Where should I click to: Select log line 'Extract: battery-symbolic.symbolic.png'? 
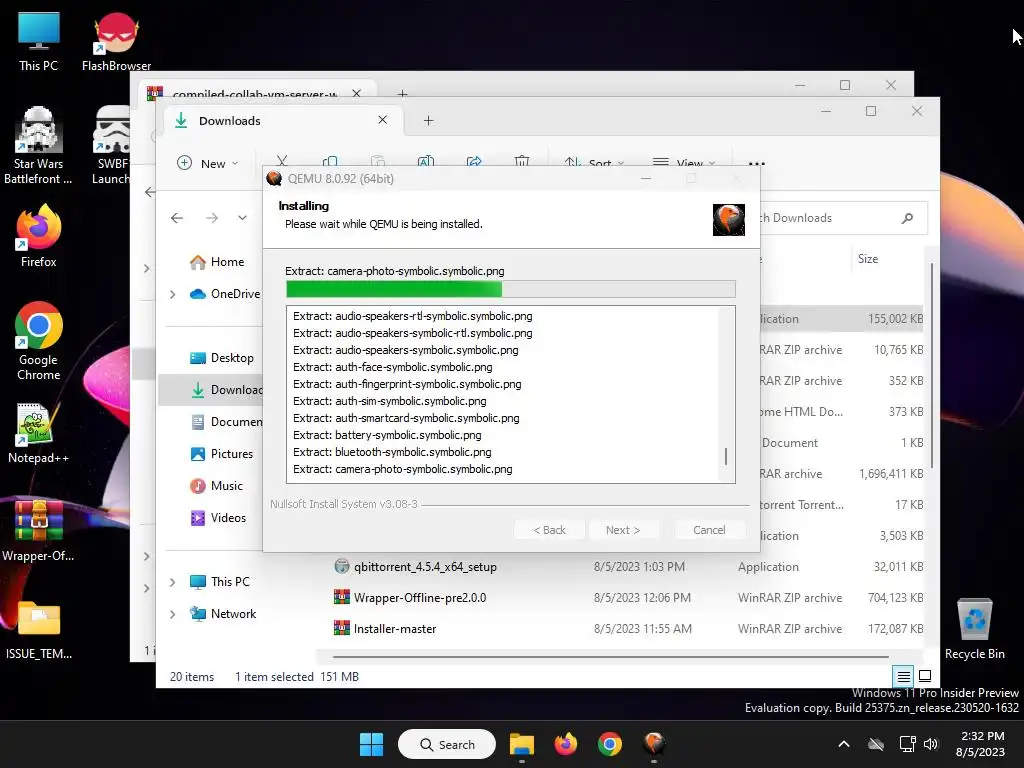click(387, 435)
